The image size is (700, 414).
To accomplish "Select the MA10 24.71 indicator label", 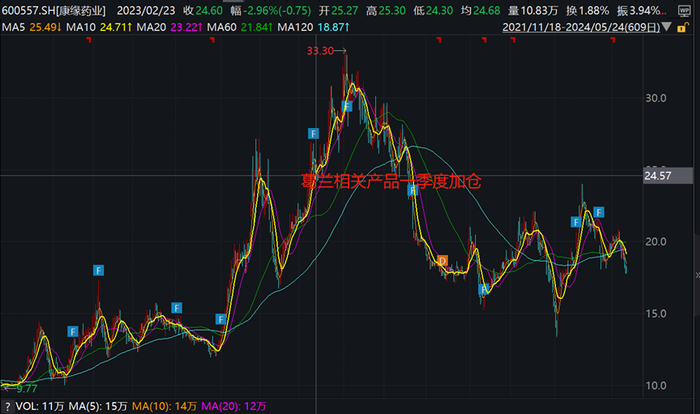I will 99,27.
